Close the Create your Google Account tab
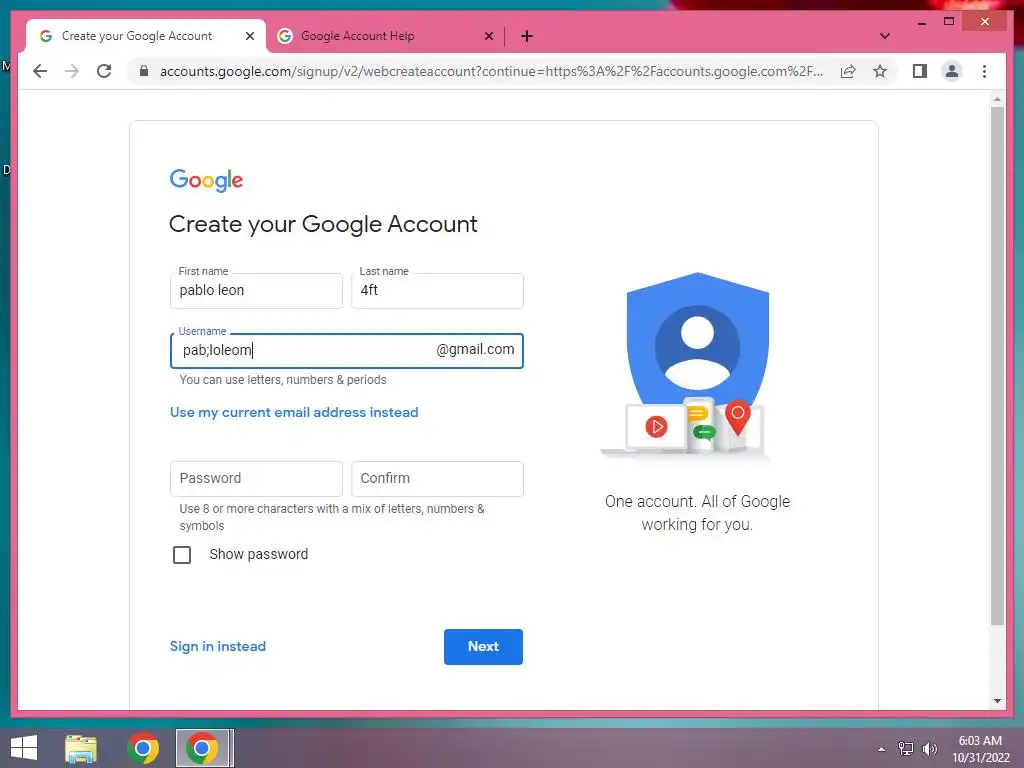The height and width of the screenshot is (768, 1024). [x=249, y=36]
